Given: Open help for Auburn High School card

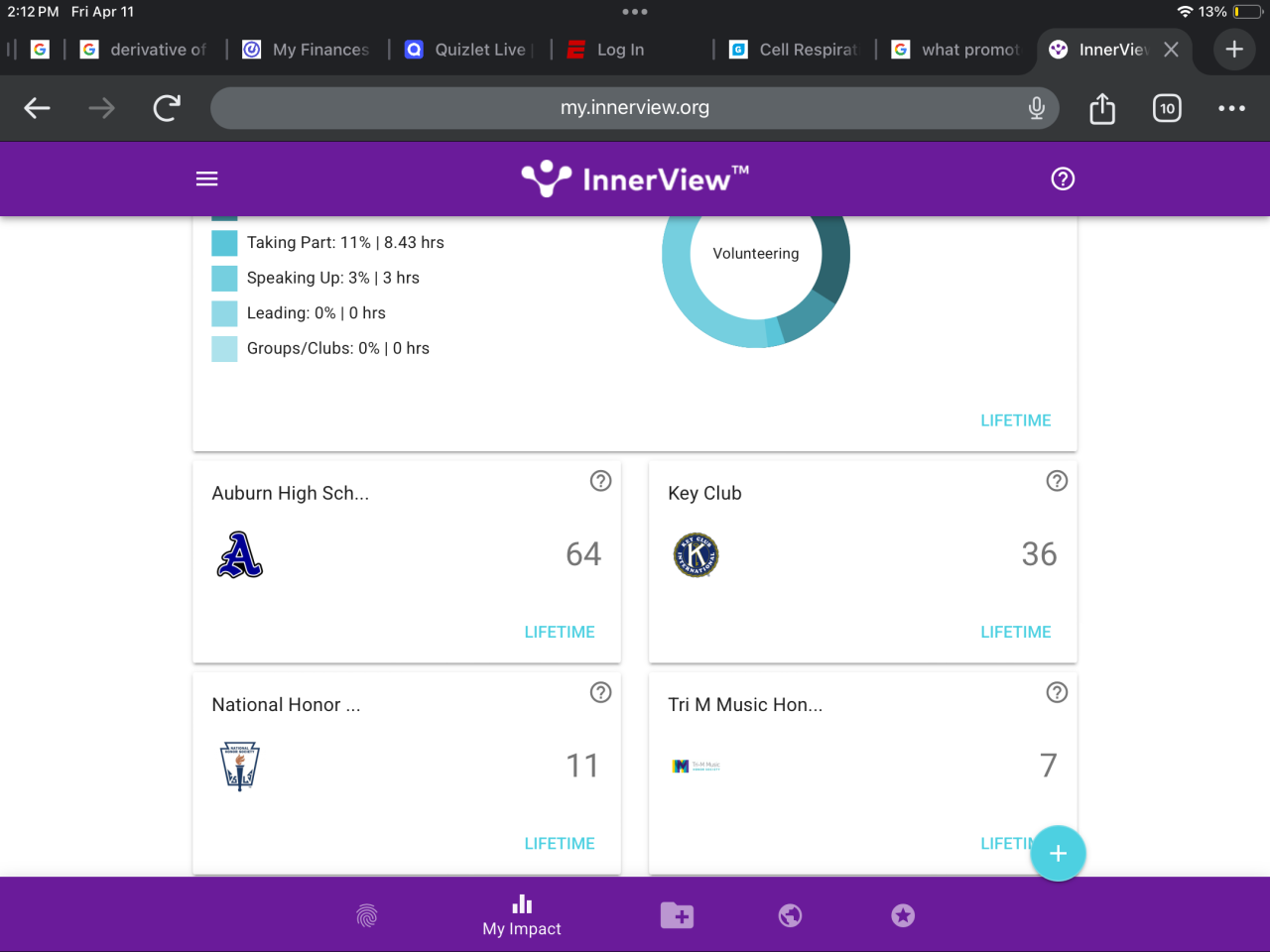Looking at the screenshot, I should [600, 481].
